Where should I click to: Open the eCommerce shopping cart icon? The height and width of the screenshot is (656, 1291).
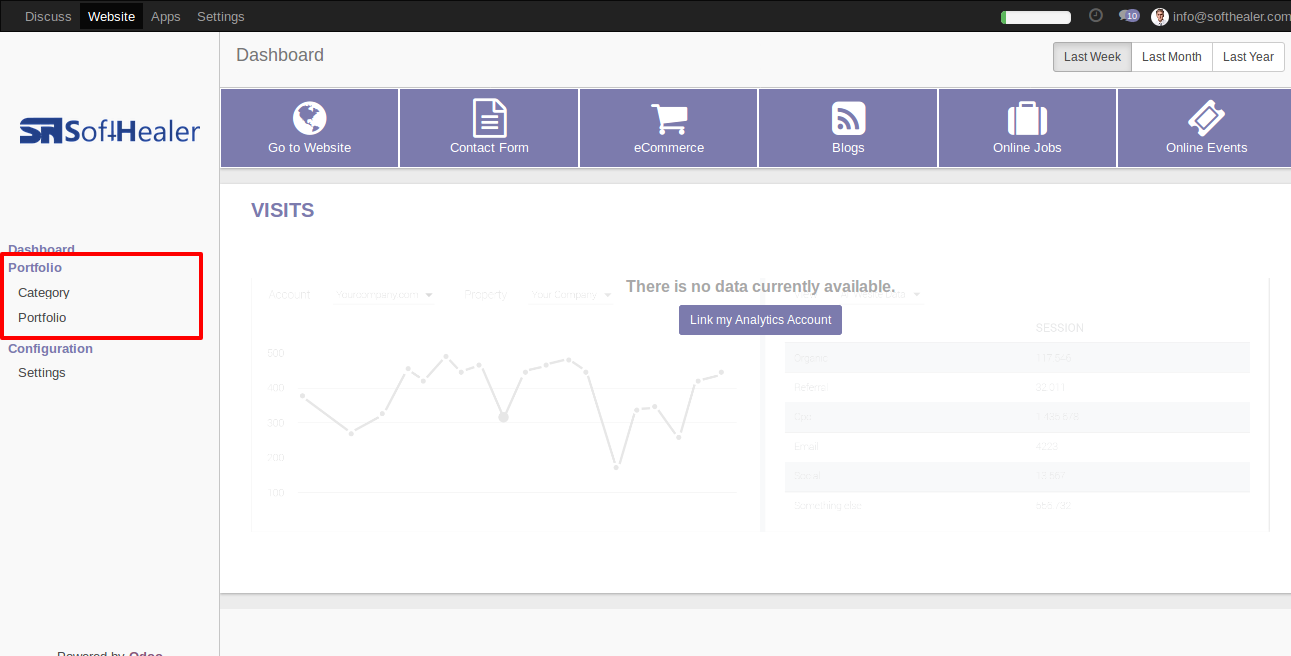tap(669, 118)
